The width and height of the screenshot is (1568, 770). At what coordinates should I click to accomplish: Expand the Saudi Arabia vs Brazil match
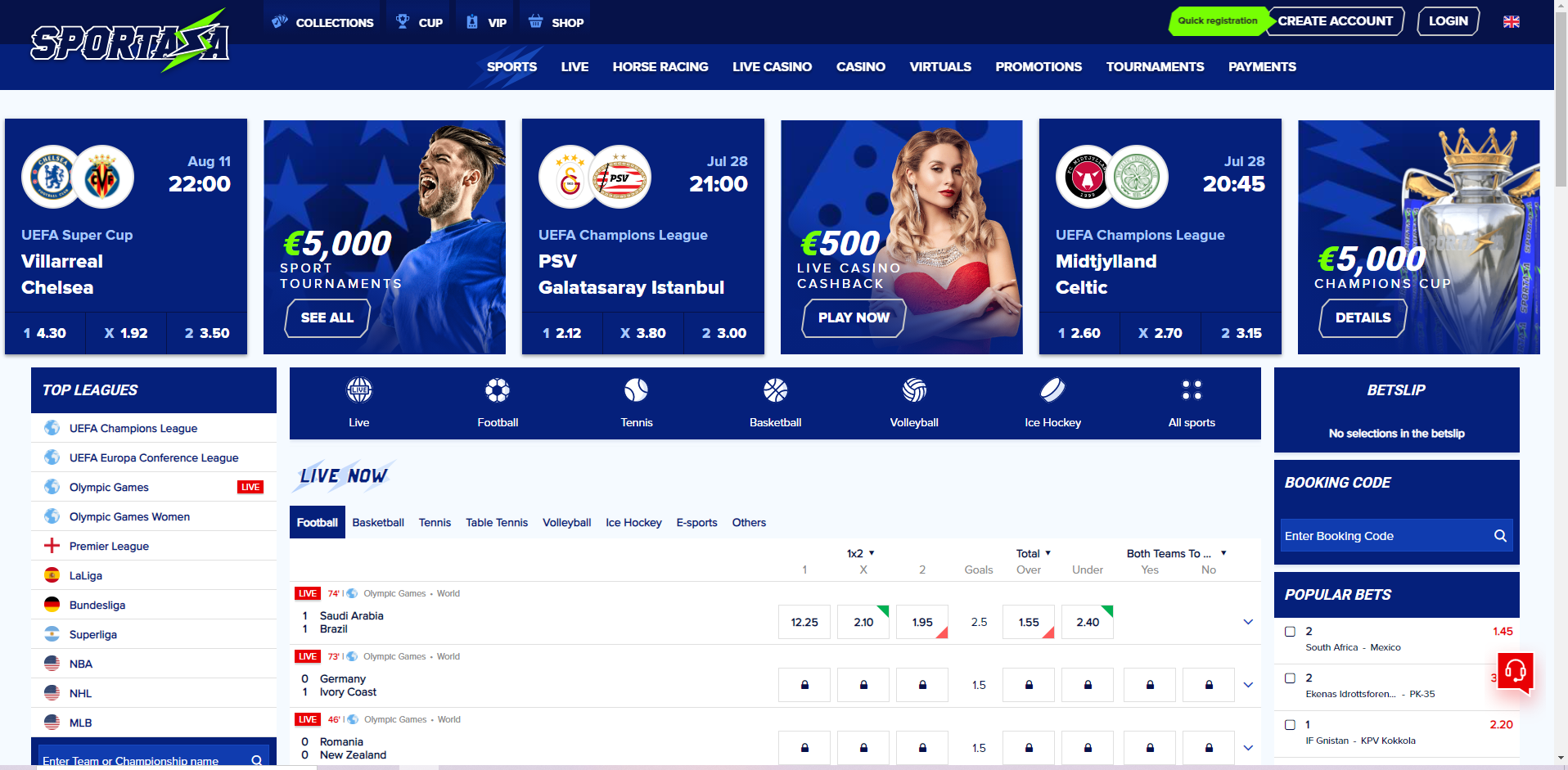click(x=1248, y=623)
